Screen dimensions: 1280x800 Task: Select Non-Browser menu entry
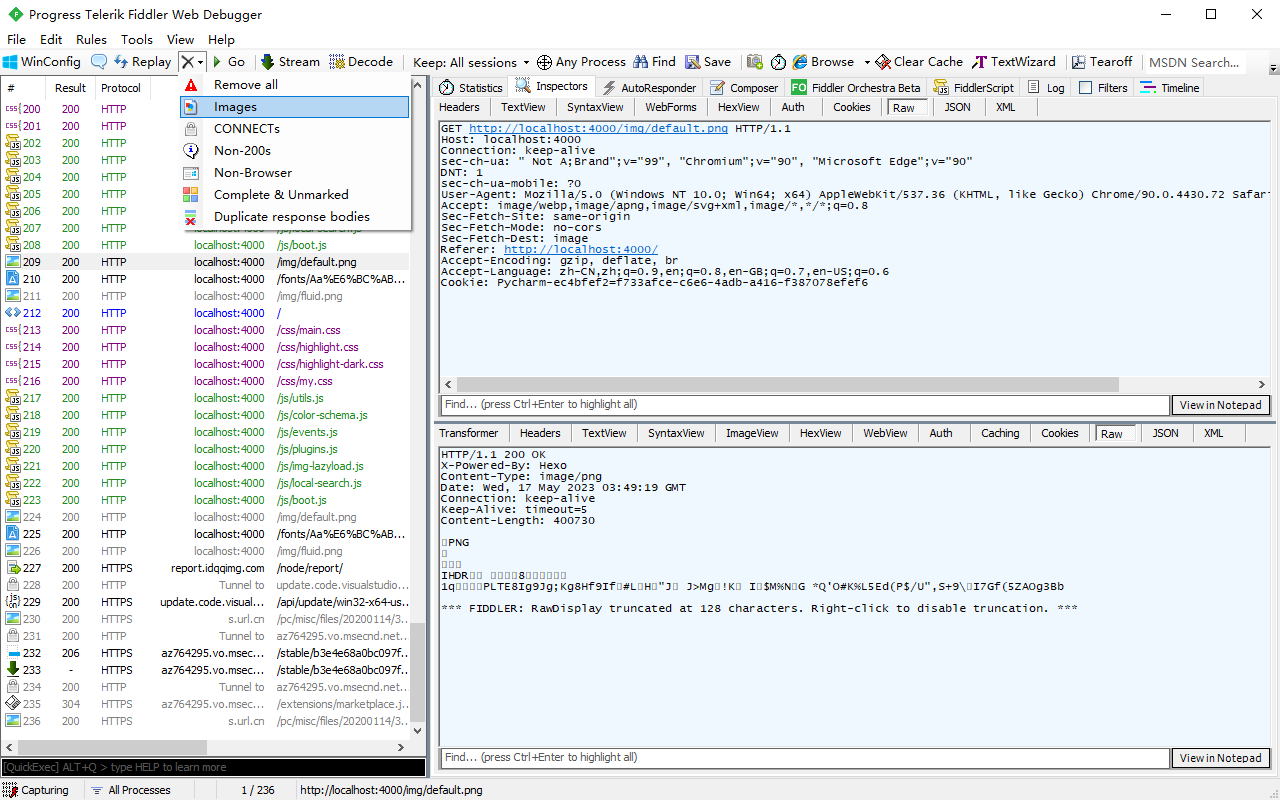(x=295, y=173)
